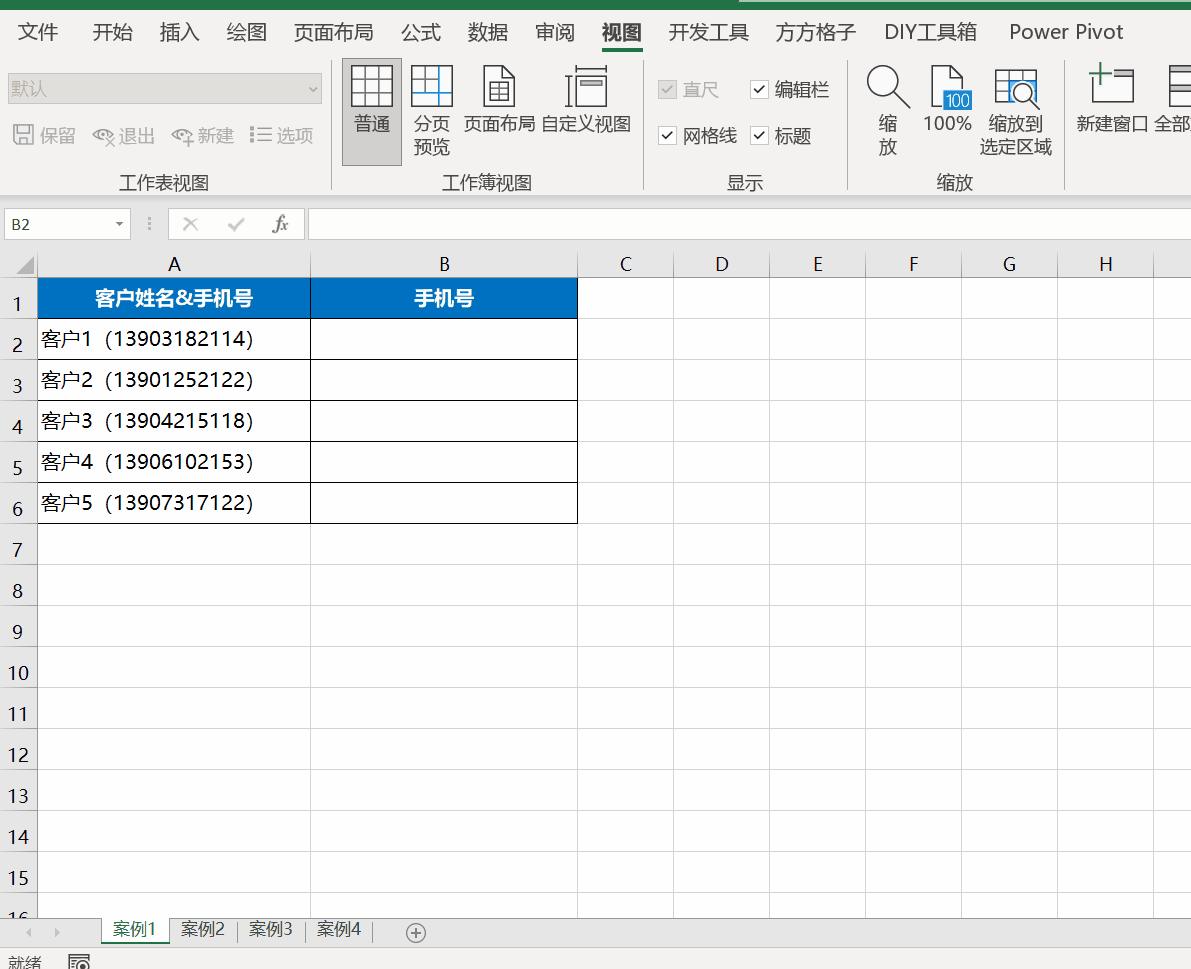Select header cell 客户姓名&手机号
This screenshot has width=1191, height=969.
tap(174, 298)
